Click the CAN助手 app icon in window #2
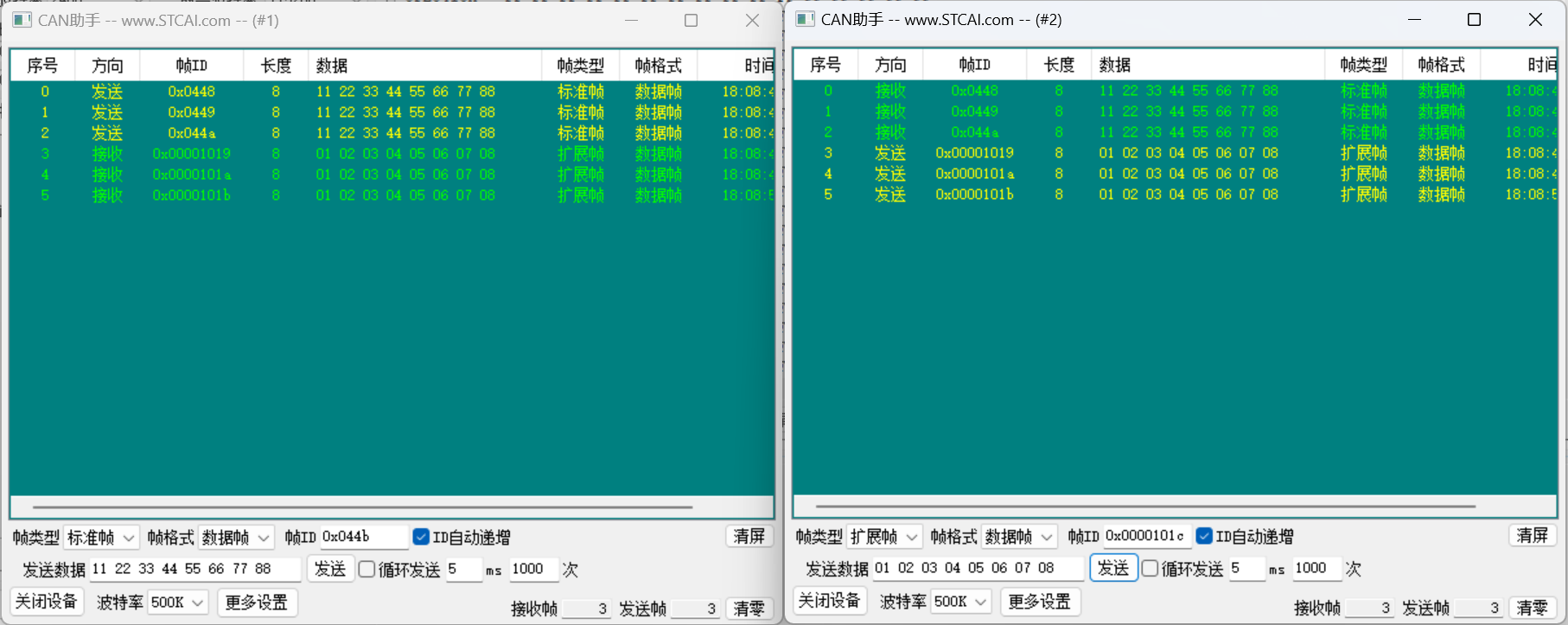 tap(805, 19)
